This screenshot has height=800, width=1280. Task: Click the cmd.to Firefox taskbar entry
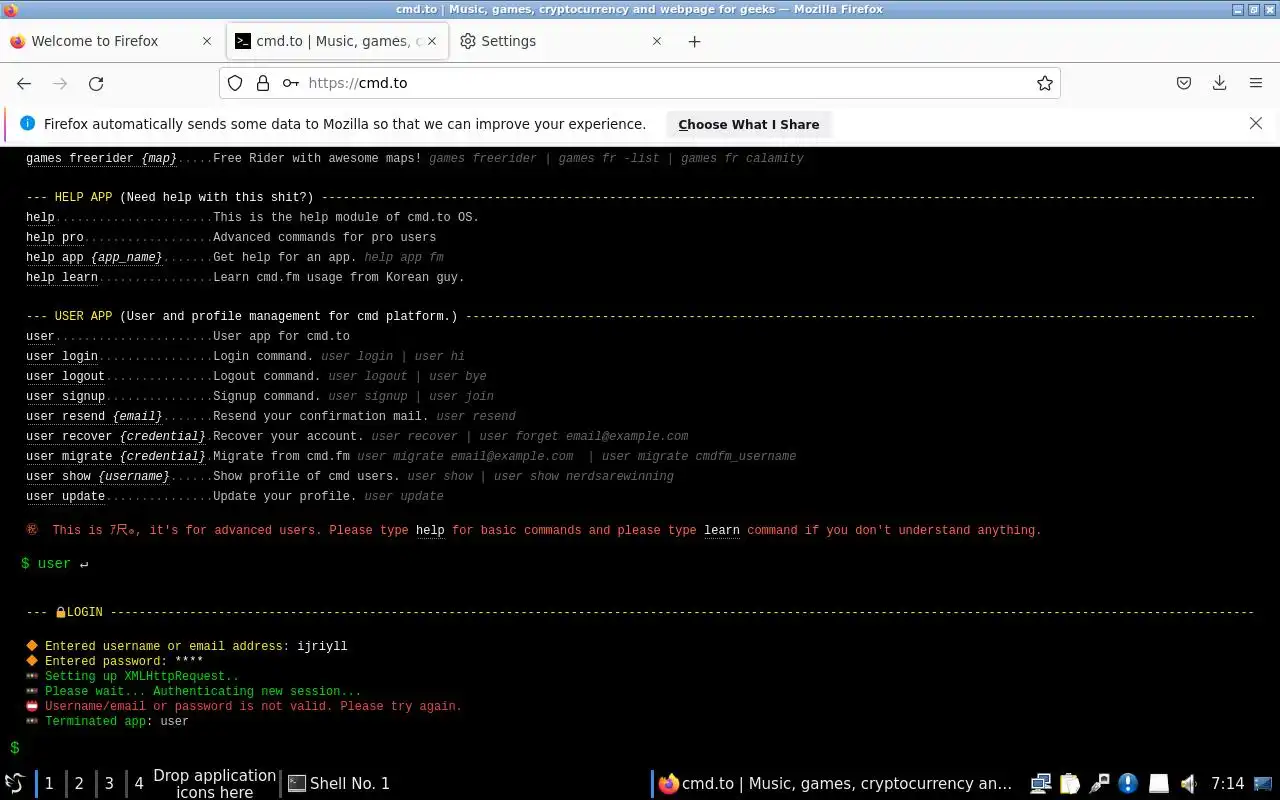[x=835, y=783]
